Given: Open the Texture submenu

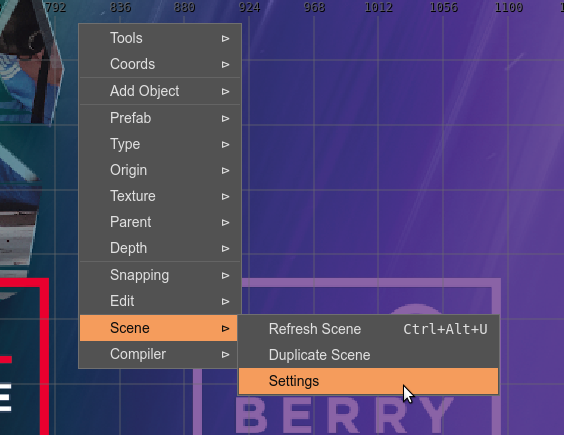Looking at the screenshot, I should pyautogui.click(x=160, y=196).
